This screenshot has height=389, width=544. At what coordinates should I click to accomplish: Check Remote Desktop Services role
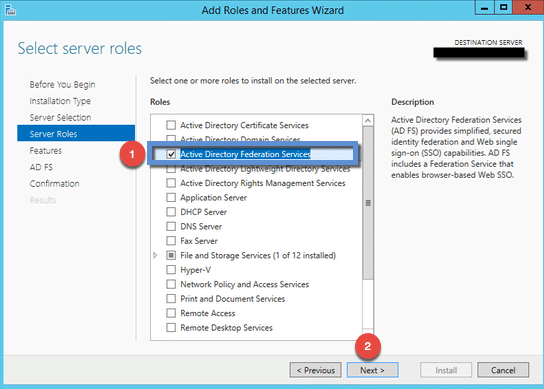click(x=171, y=328)
